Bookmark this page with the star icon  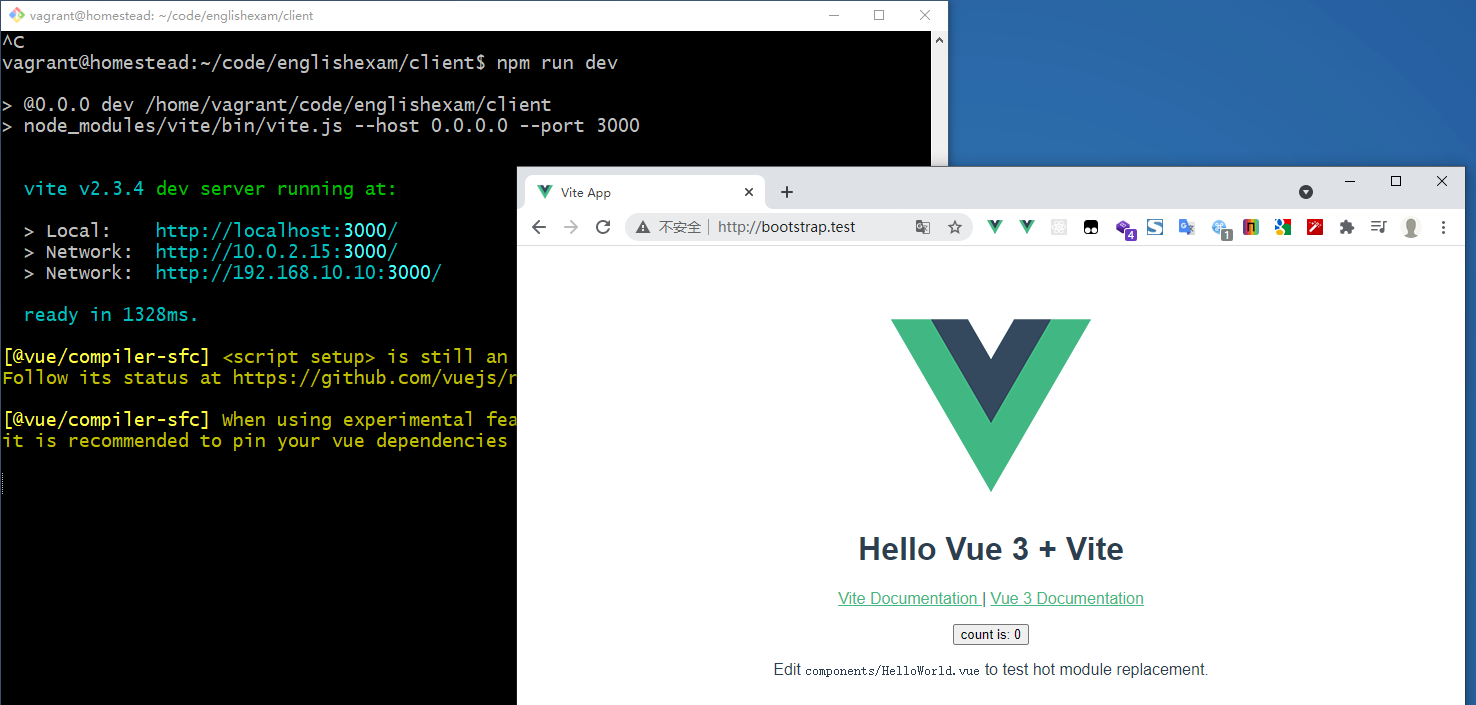point(955,227)
